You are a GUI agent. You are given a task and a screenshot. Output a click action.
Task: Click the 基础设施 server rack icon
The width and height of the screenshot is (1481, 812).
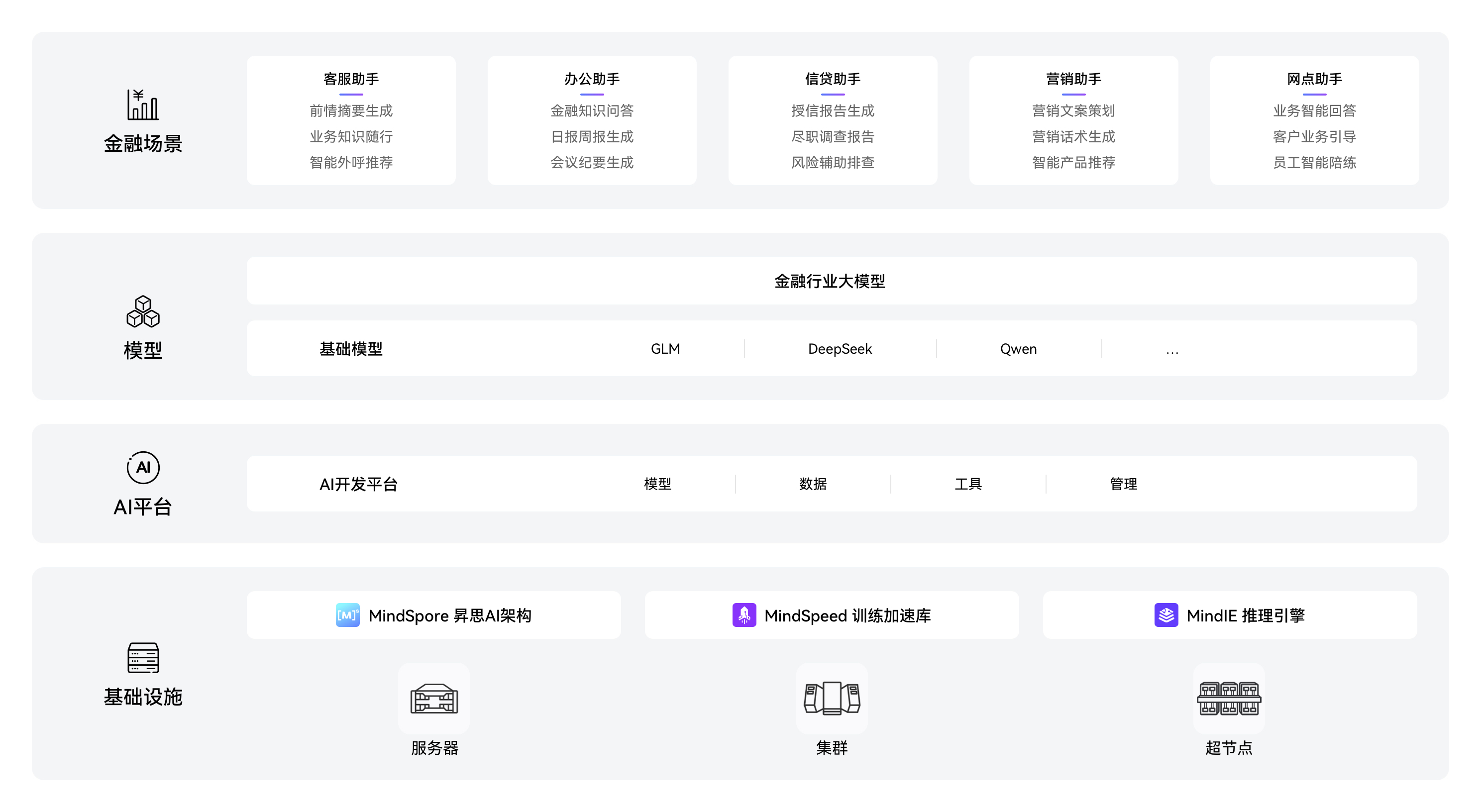143,657
